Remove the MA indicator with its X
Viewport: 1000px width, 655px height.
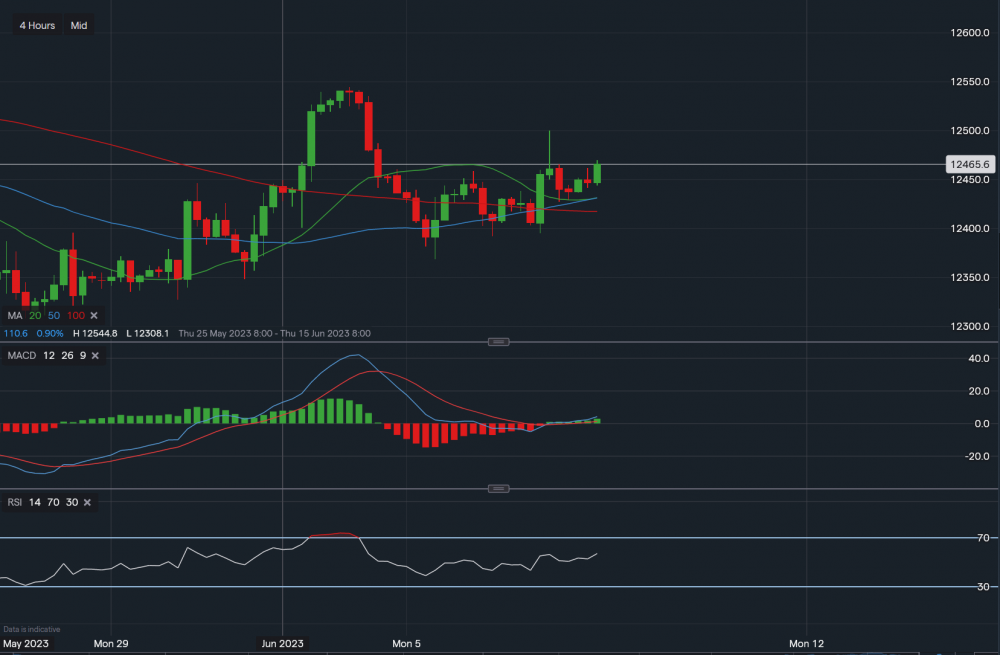pos(92,316)
